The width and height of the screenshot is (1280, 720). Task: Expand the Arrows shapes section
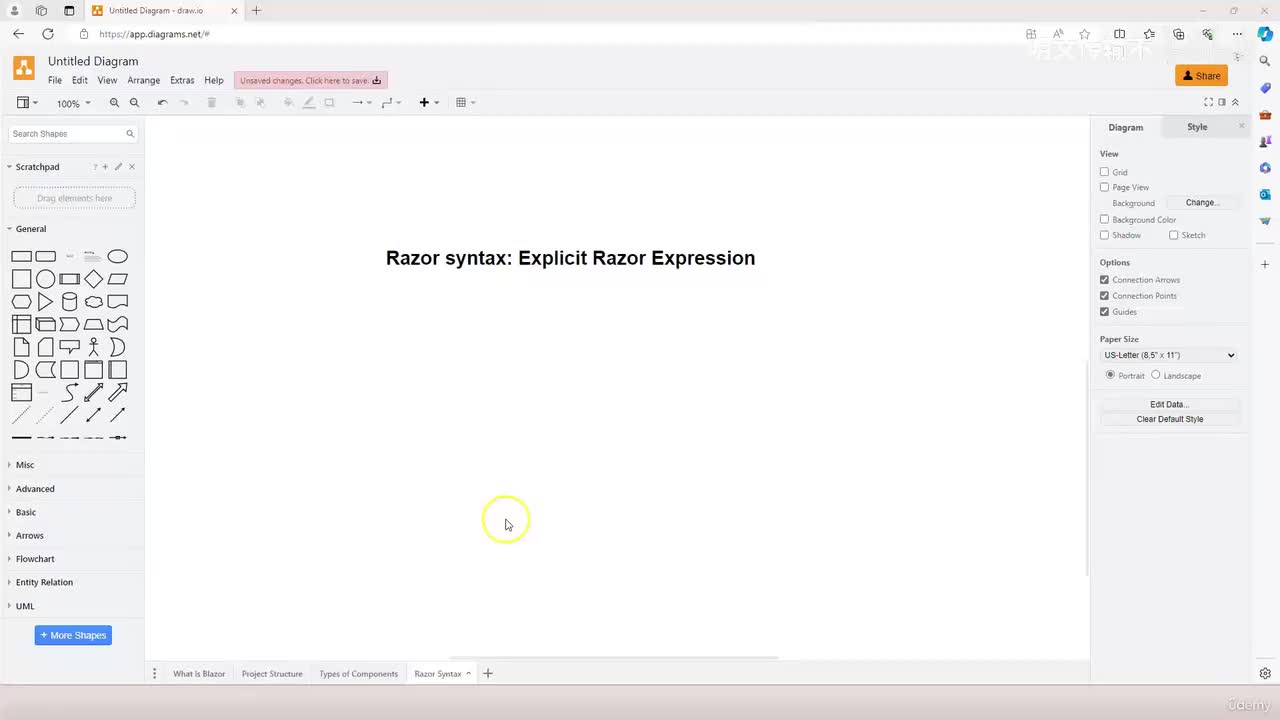pos(30,536)
